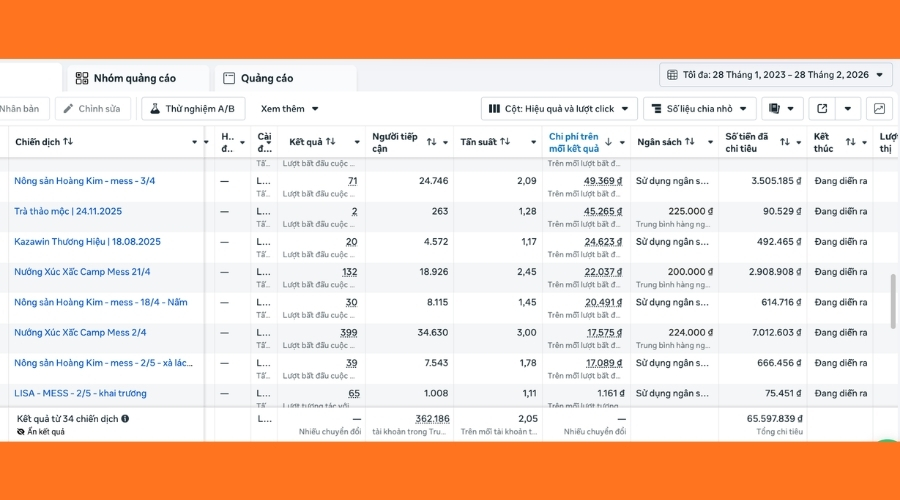Toggle descending sort on Chi phí column
The width and height of the screenshot is (900, 500).
coord(608,142)
